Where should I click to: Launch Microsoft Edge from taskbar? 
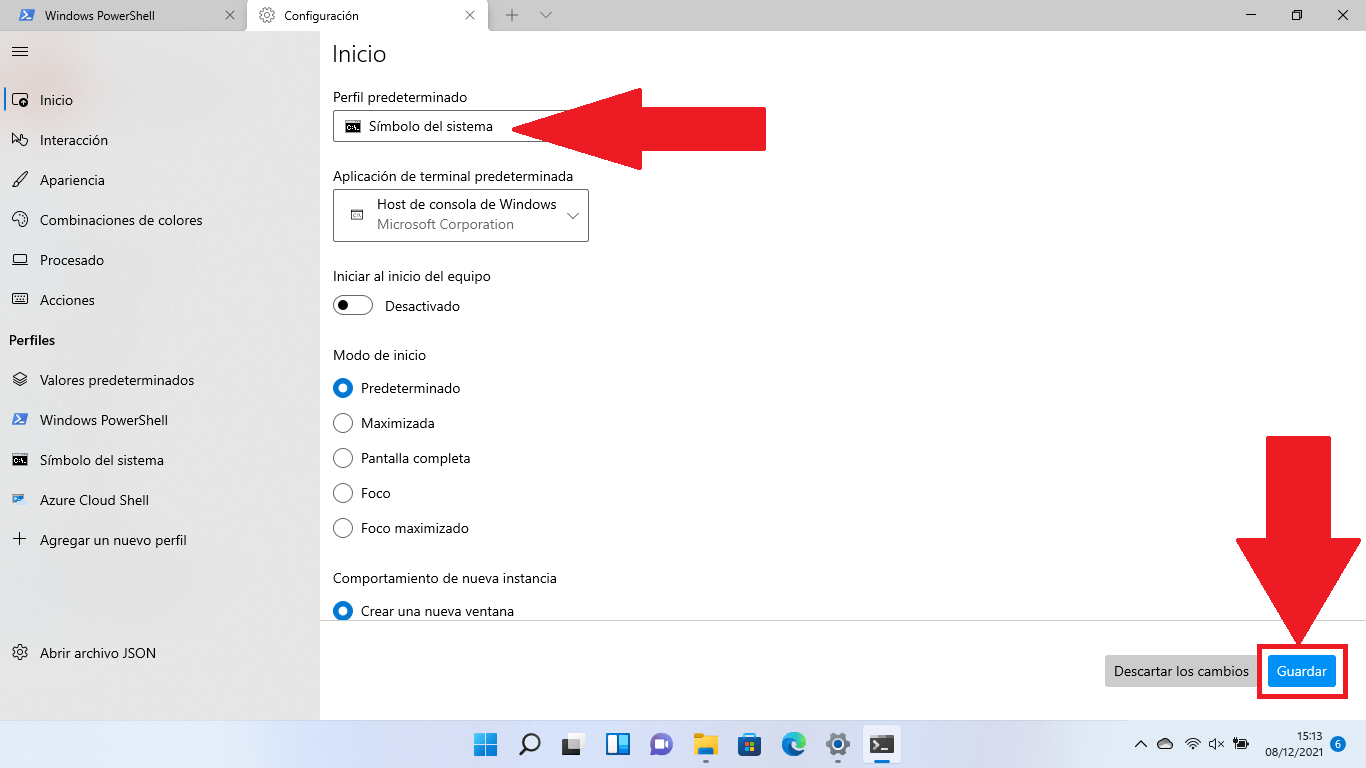[794, 744]
